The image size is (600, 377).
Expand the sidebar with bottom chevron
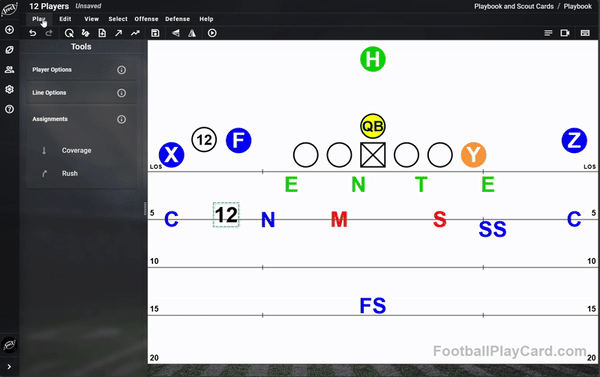(x=9, y=367)
